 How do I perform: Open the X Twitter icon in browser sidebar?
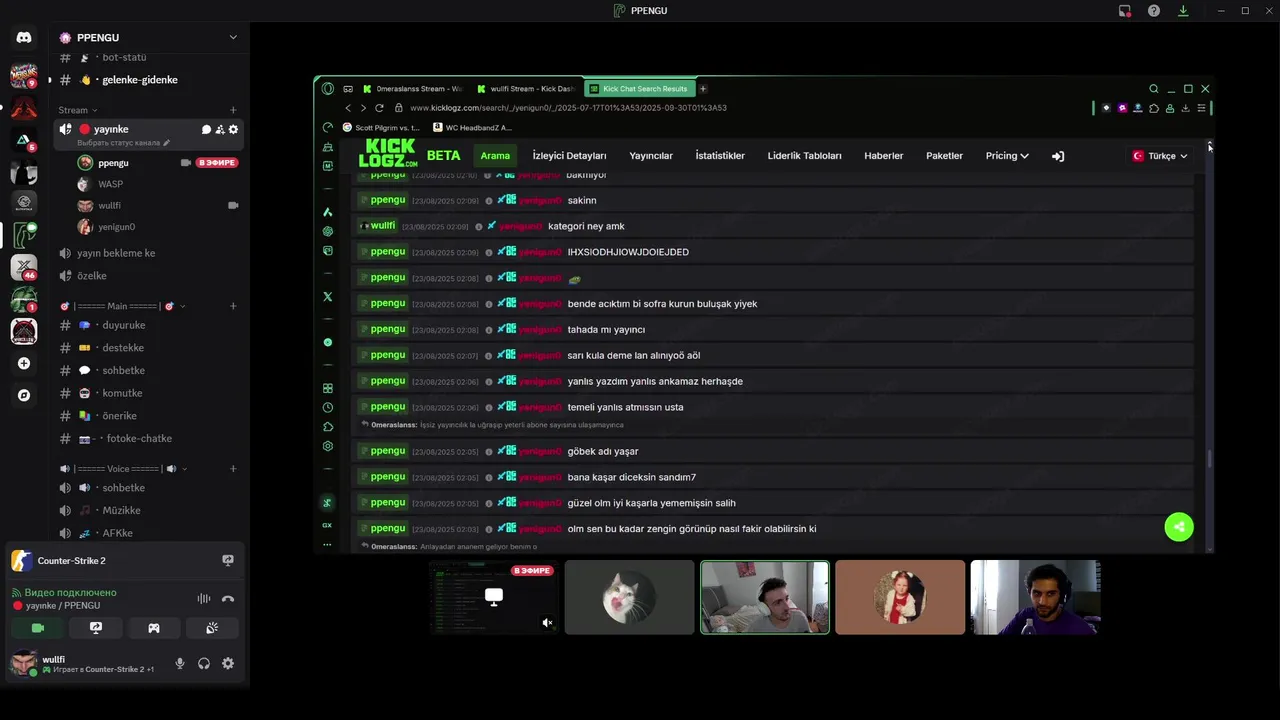click(327, 297)
